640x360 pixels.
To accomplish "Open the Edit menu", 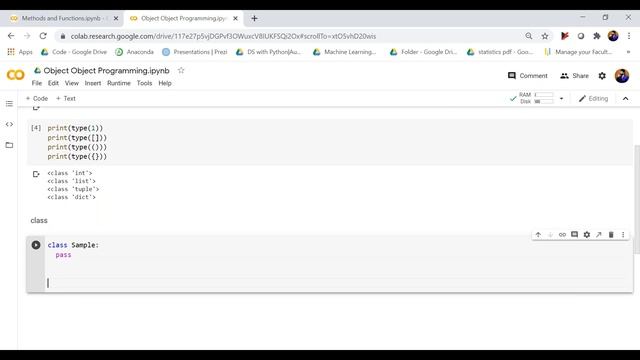I will [53, 83].
